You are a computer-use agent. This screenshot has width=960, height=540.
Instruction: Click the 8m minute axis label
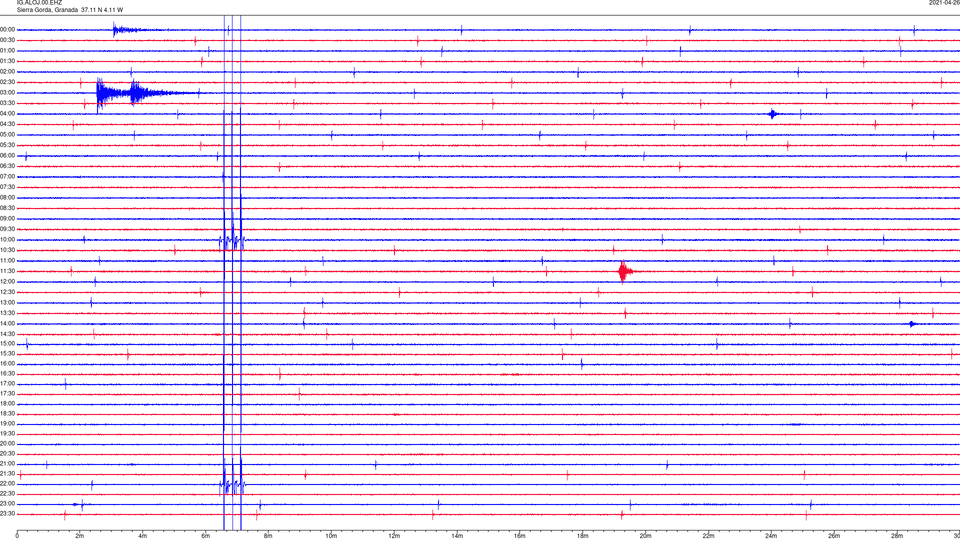pos(268,536)
